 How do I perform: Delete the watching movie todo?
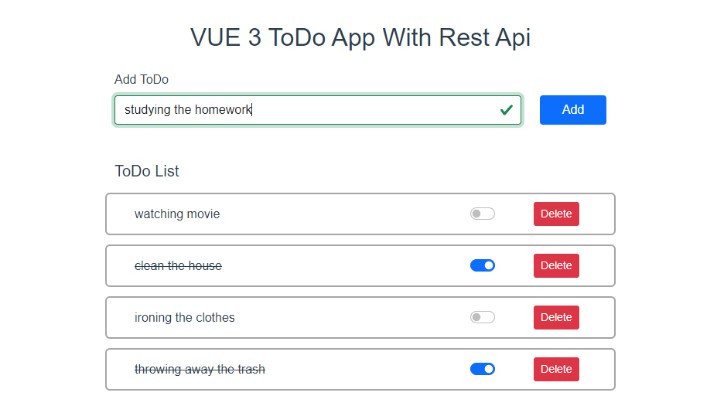pos(556,214)
